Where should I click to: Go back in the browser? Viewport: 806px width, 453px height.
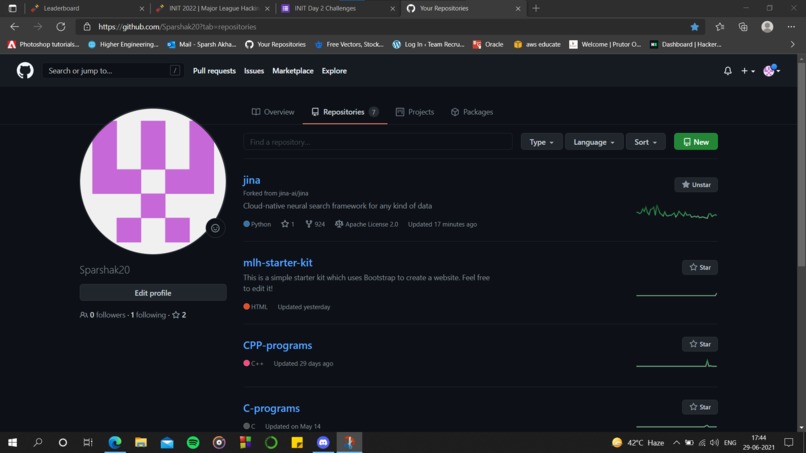pyautogui.click(x=14, y=27)
